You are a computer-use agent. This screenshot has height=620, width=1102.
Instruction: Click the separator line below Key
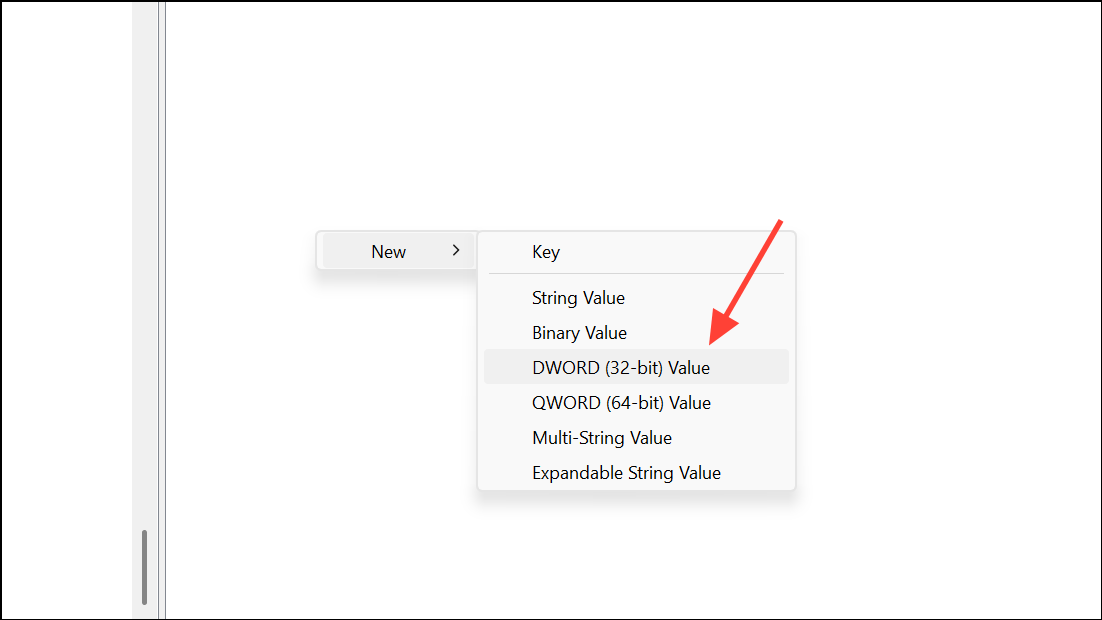[636, 274]
